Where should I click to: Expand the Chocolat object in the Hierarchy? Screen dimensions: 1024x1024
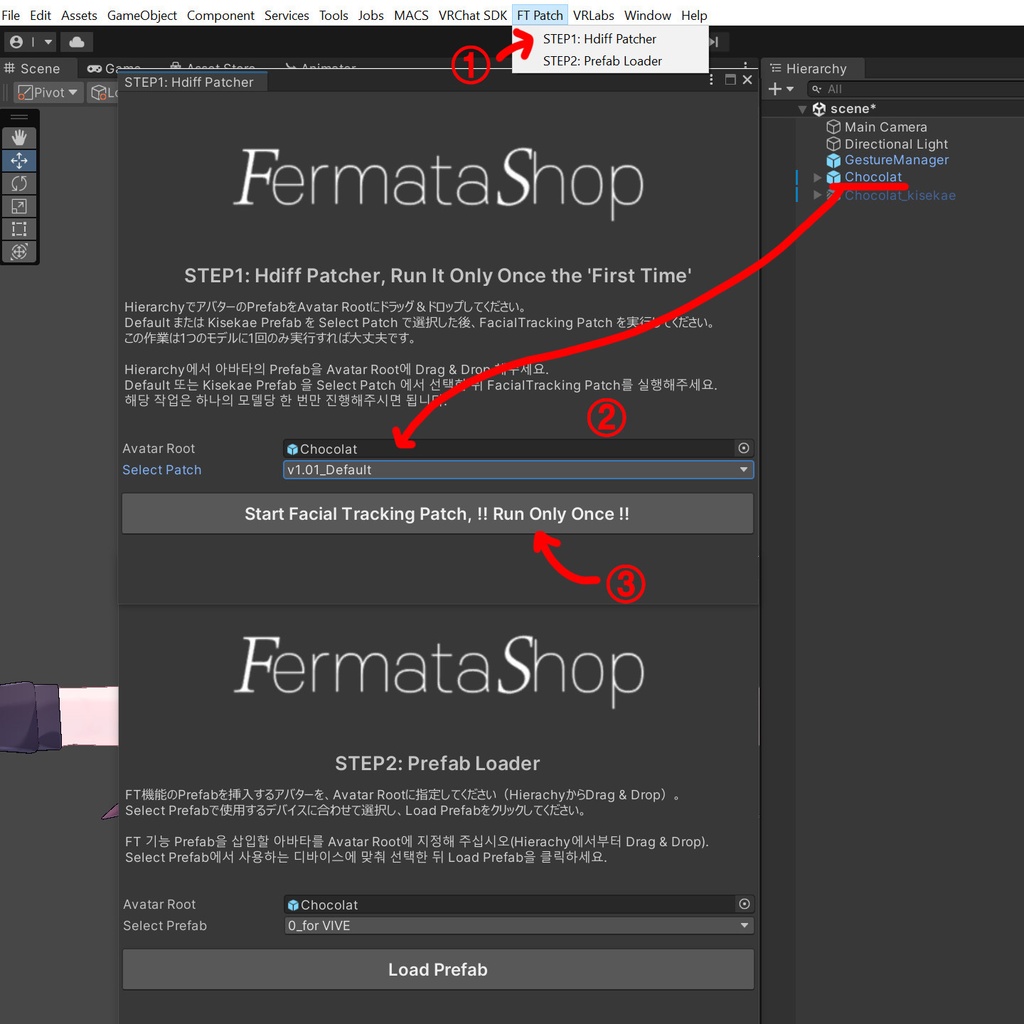pyautogui.click(x=818, y=177)
